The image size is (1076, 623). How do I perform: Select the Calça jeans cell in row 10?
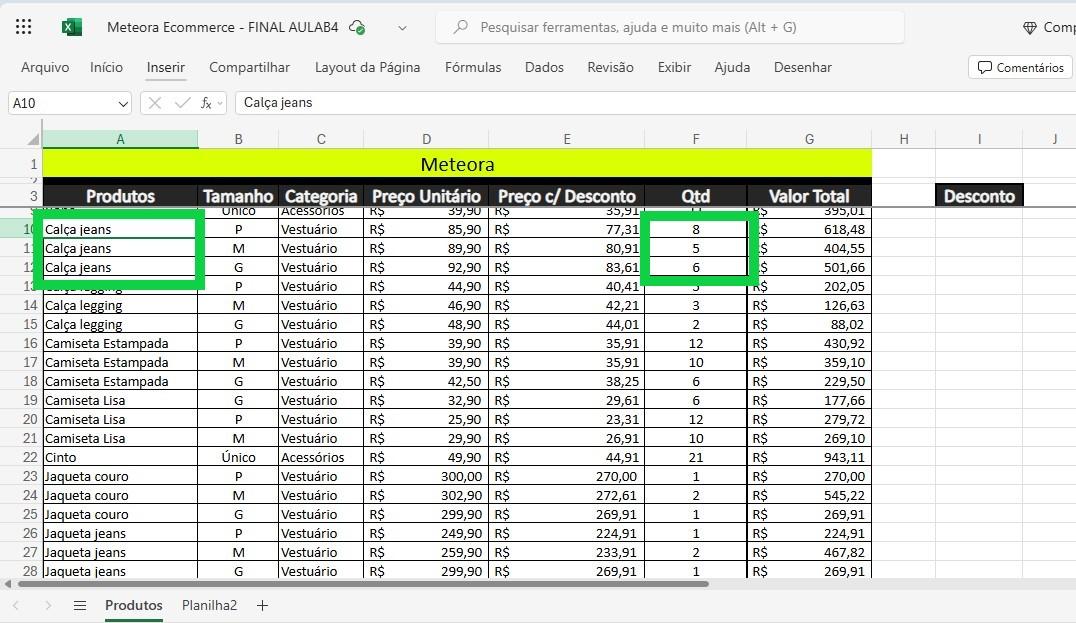120,229
